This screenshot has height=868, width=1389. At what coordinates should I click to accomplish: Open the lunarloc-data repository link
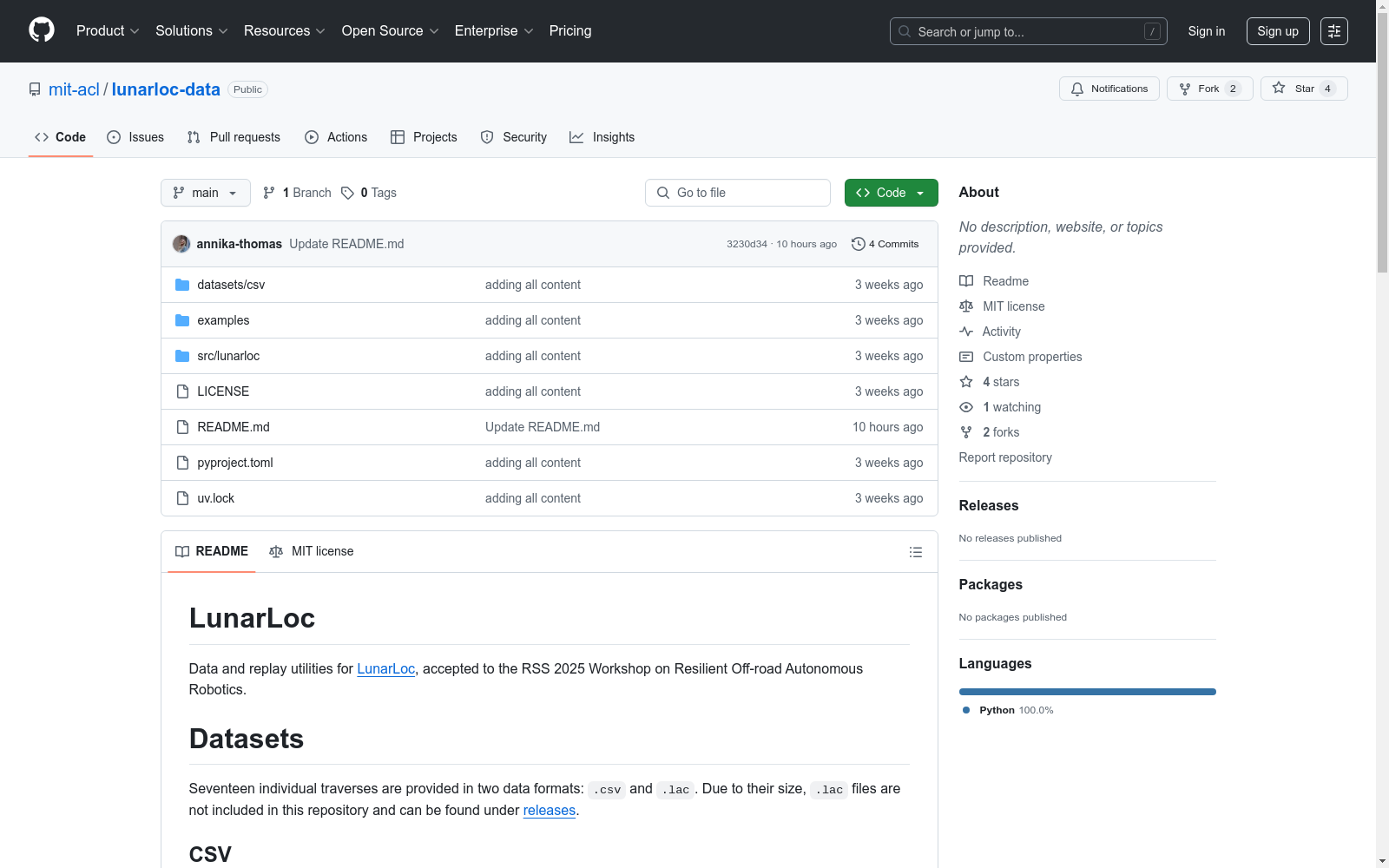166,89
